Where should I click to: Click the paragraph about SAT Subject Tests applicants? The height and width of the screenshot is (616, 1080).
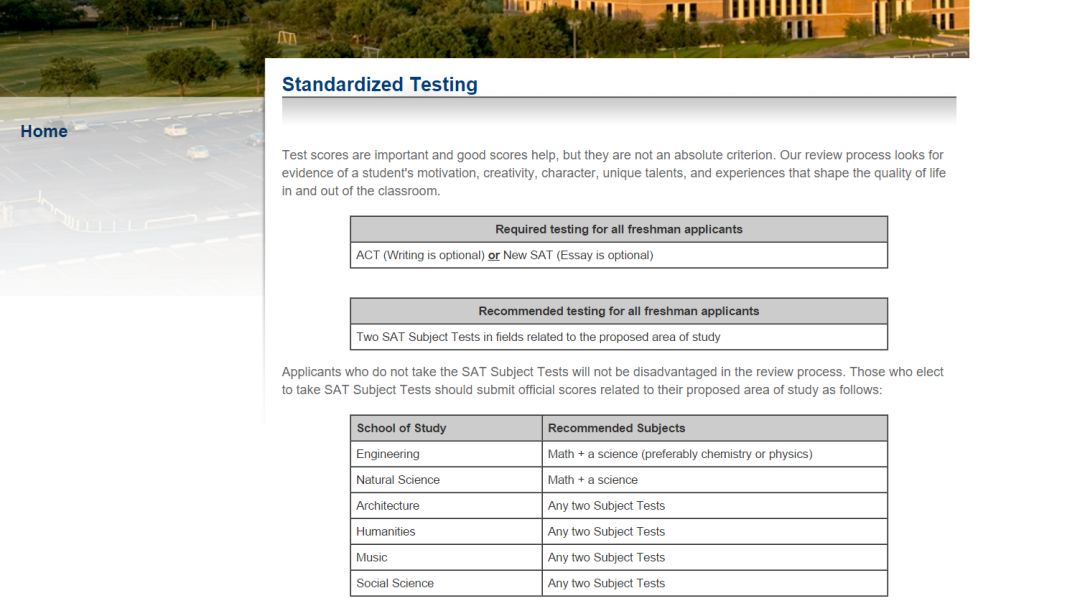[612, 380]
